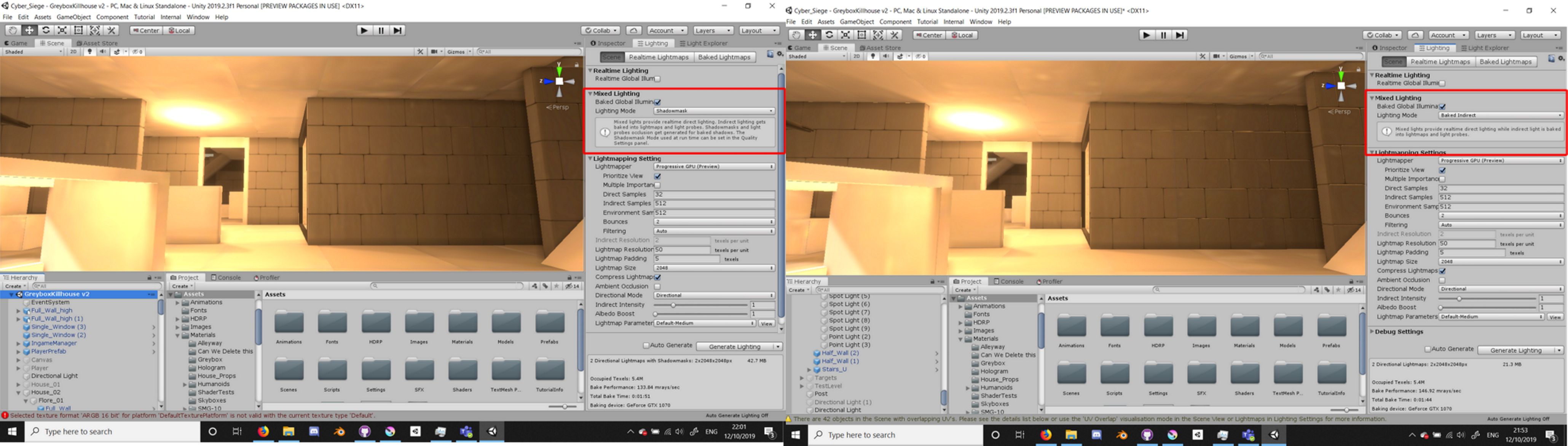
Task: Select the Scale tool in left window
Action: 62,30
